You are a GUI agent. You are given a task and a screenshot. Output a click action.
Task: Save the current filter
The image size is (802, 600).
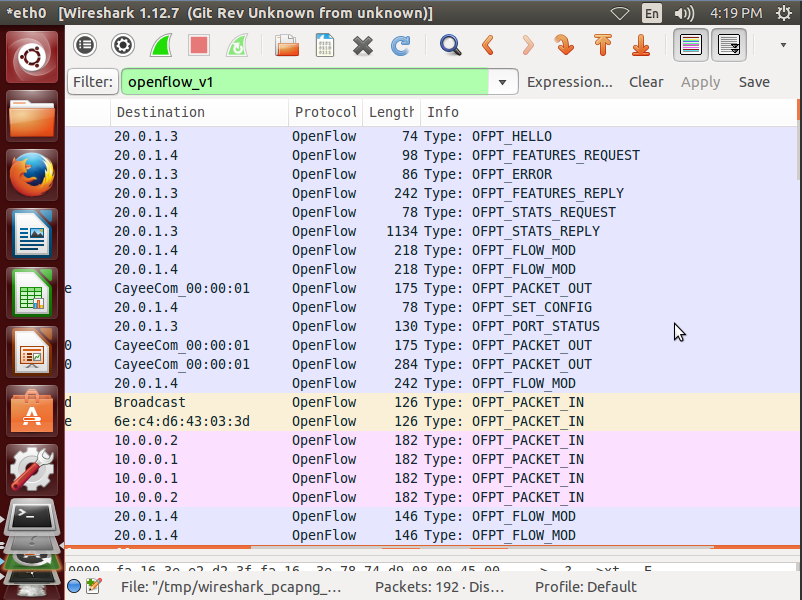754,82
